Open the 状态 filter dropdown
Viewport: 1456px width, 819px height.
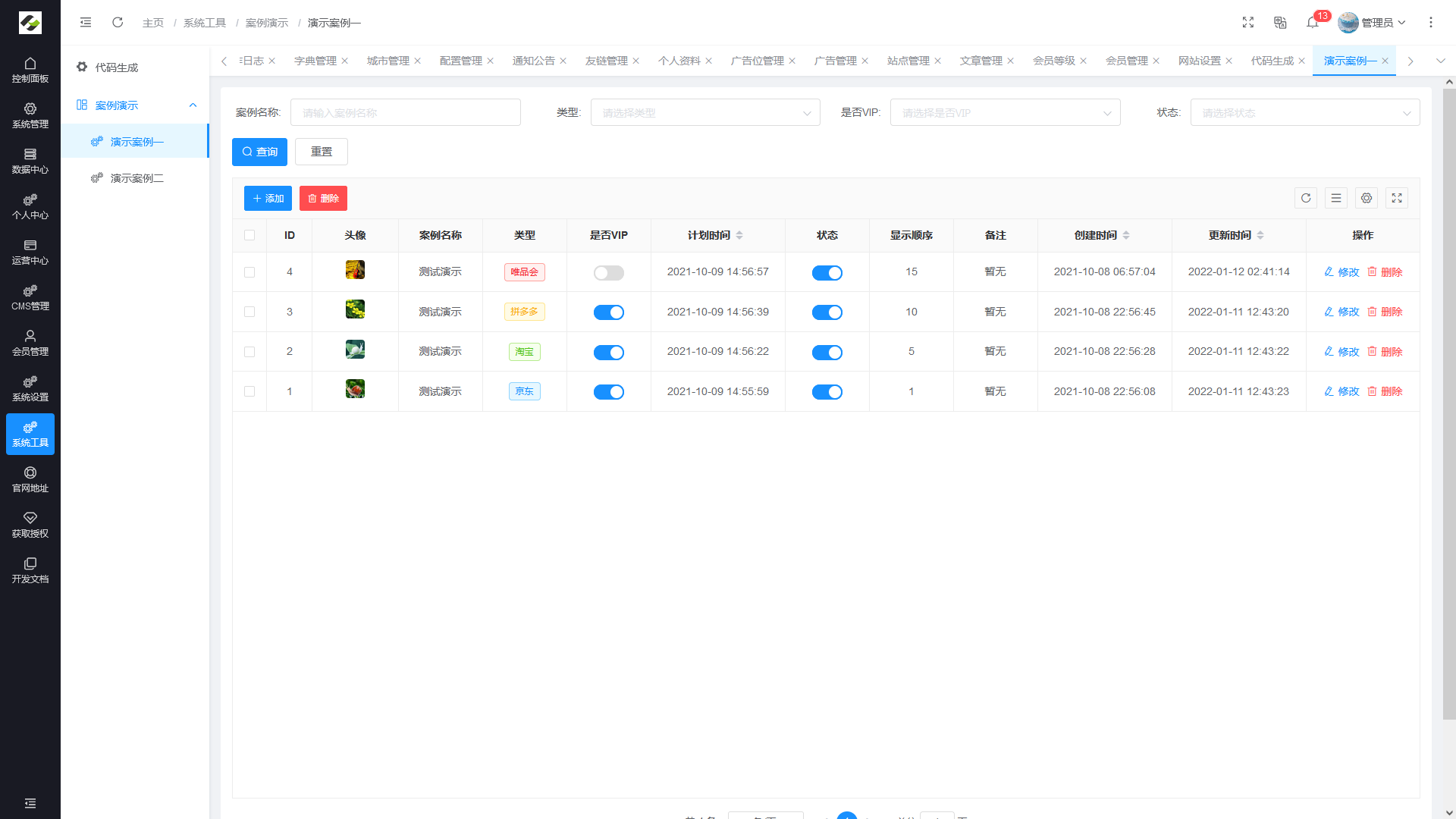point(1304,113)
